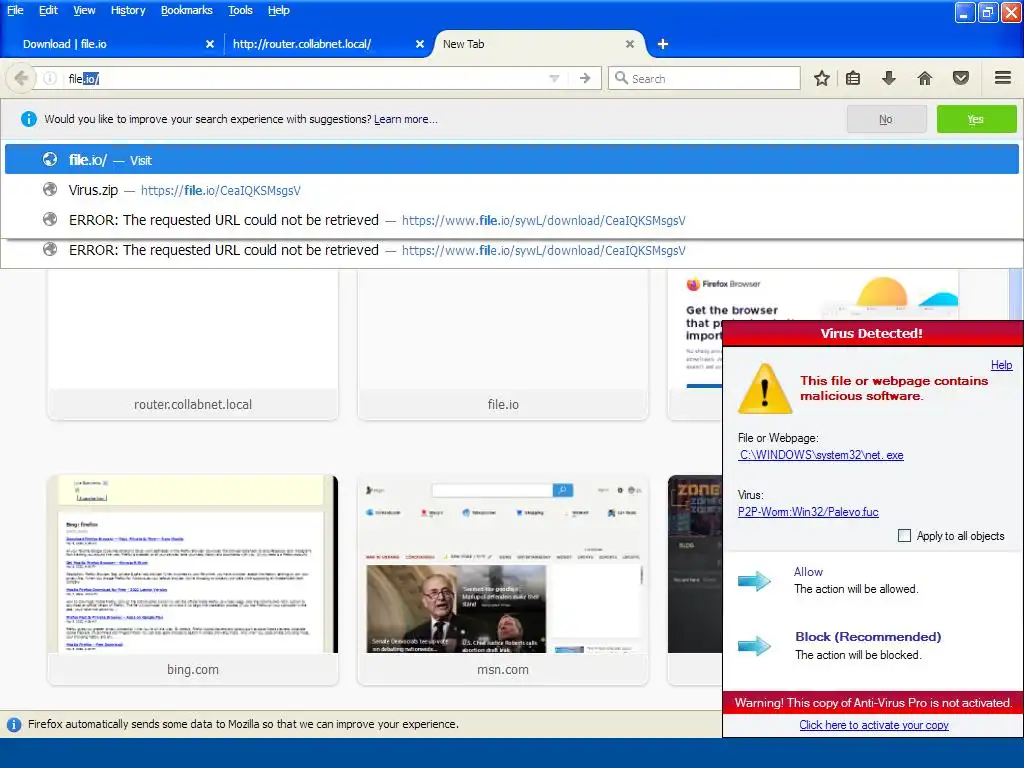Screen dimensions: 1024x768
Task: Bookmark this page with the star icon
Action: [x=822, y=78]
